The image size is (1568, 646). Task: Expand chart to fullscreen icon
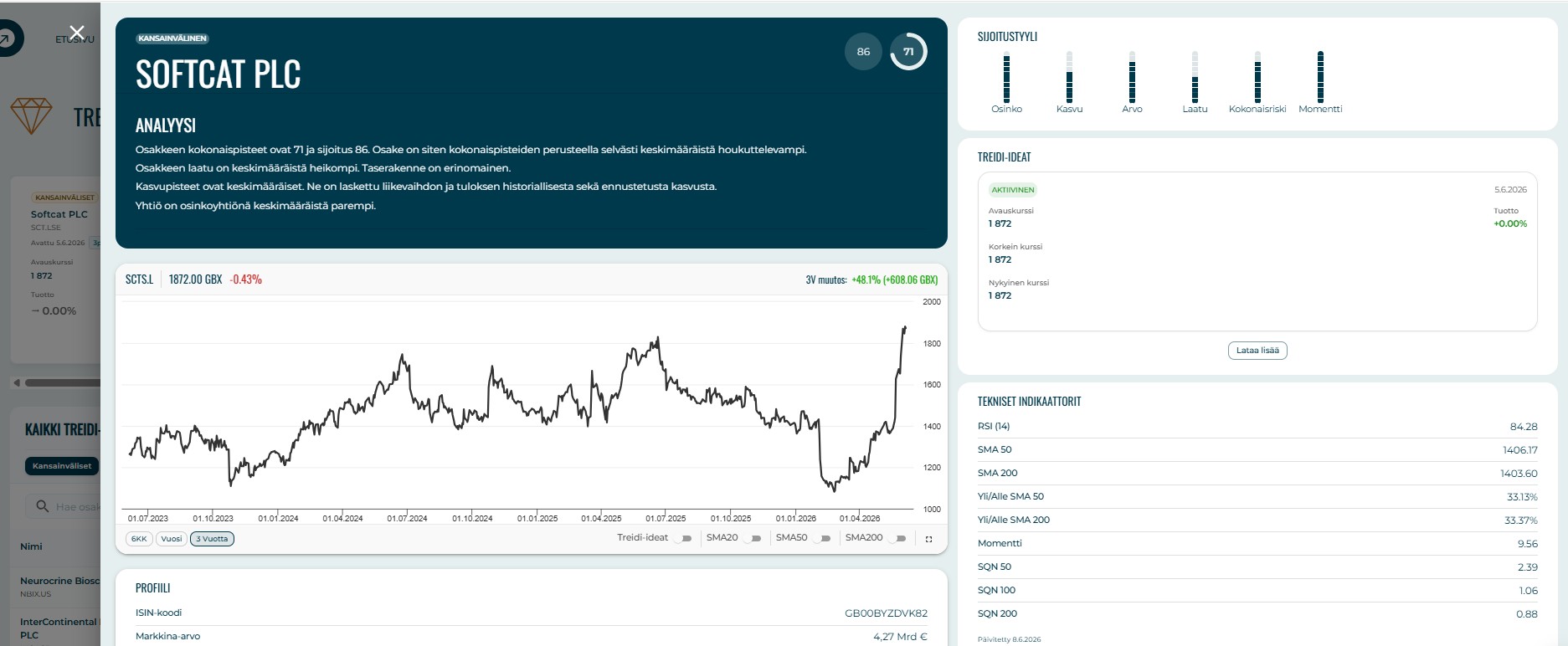pyautogui.click(x=928, y=539)
